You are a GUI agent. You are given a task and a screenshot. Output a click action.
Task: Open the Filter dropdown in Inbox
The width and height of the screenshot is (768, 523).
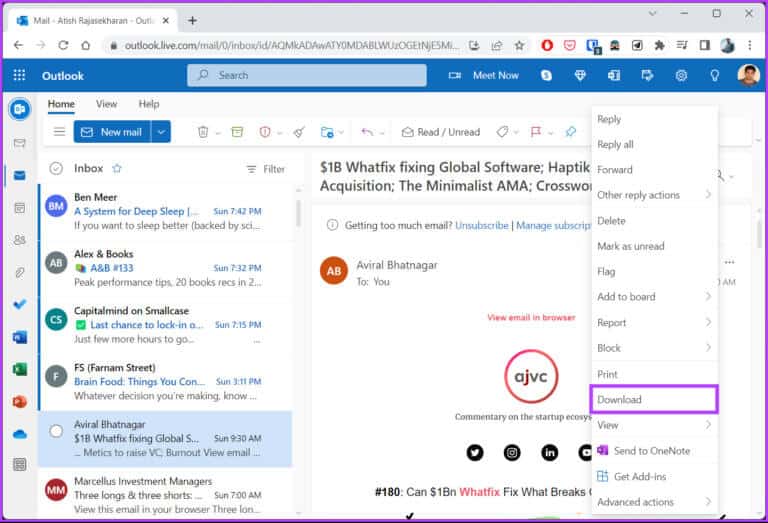(x=265, y=169)
